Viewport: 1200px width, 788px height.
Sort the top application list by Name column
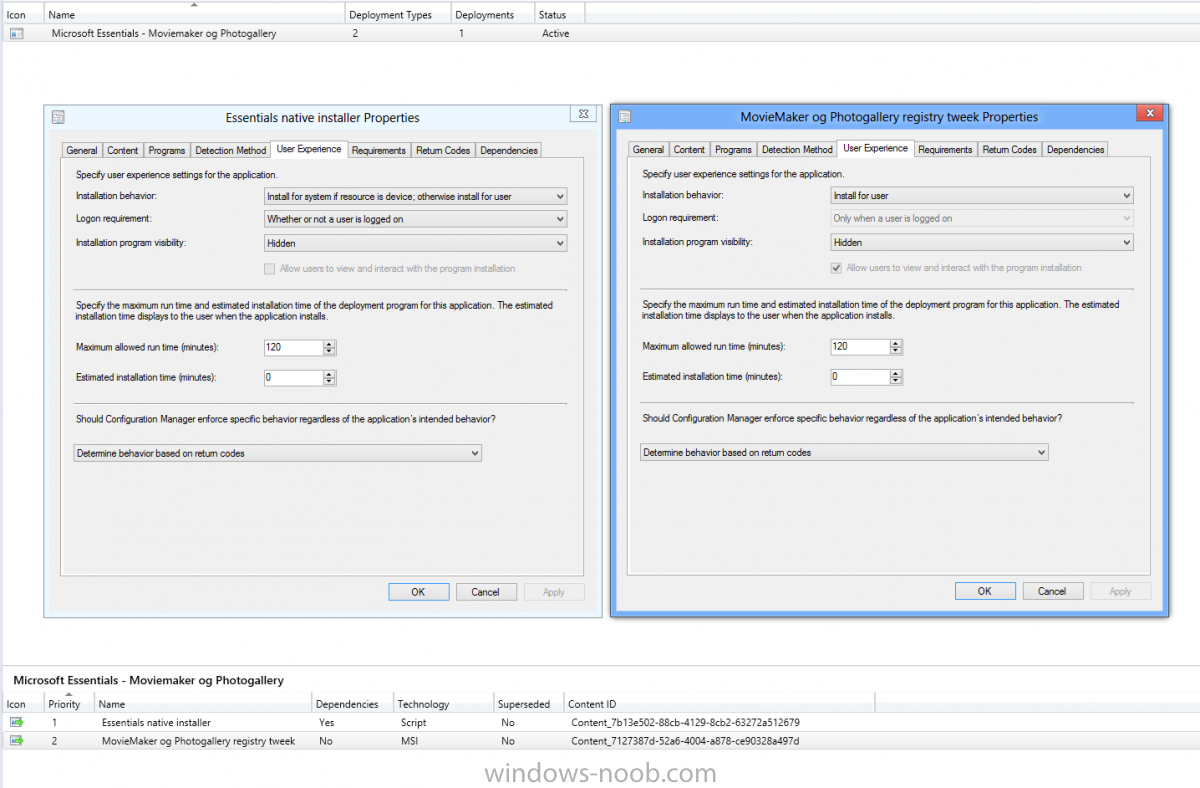click(x=194, y=15)
